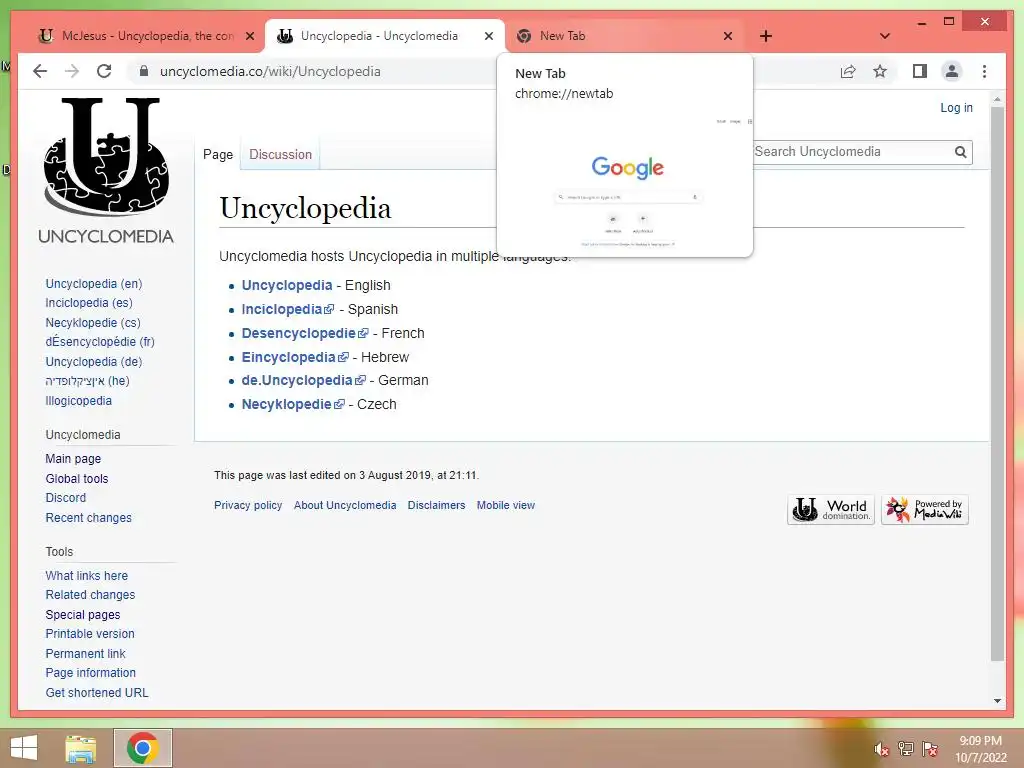Viewport: 1024px width, 768px height.
Task: Open What links here
Action: tap(86, 575)
